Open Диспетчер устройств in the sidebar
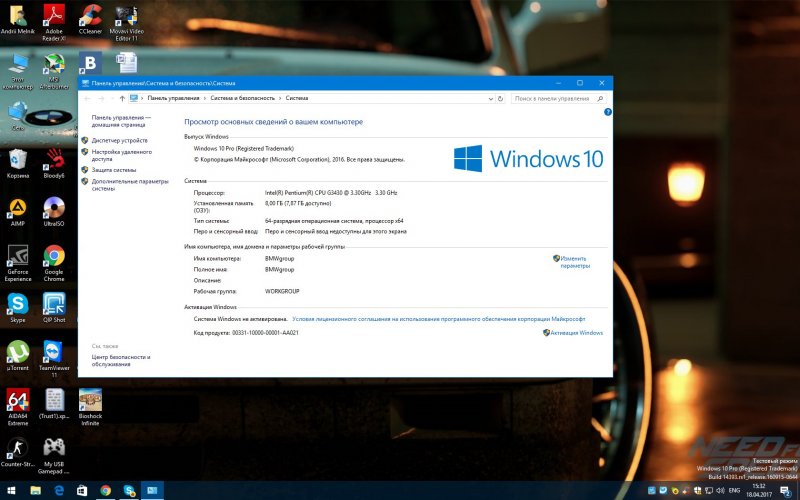The width and height of the screenshot is (800, 500). tap(119, 141)
